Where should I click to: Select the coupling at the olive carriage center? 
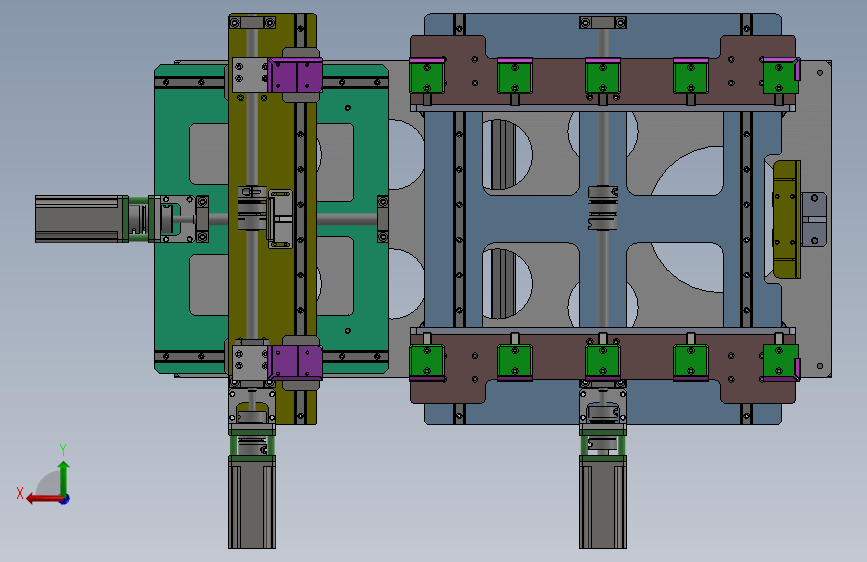pyautogui.click(x=252, y=207)
